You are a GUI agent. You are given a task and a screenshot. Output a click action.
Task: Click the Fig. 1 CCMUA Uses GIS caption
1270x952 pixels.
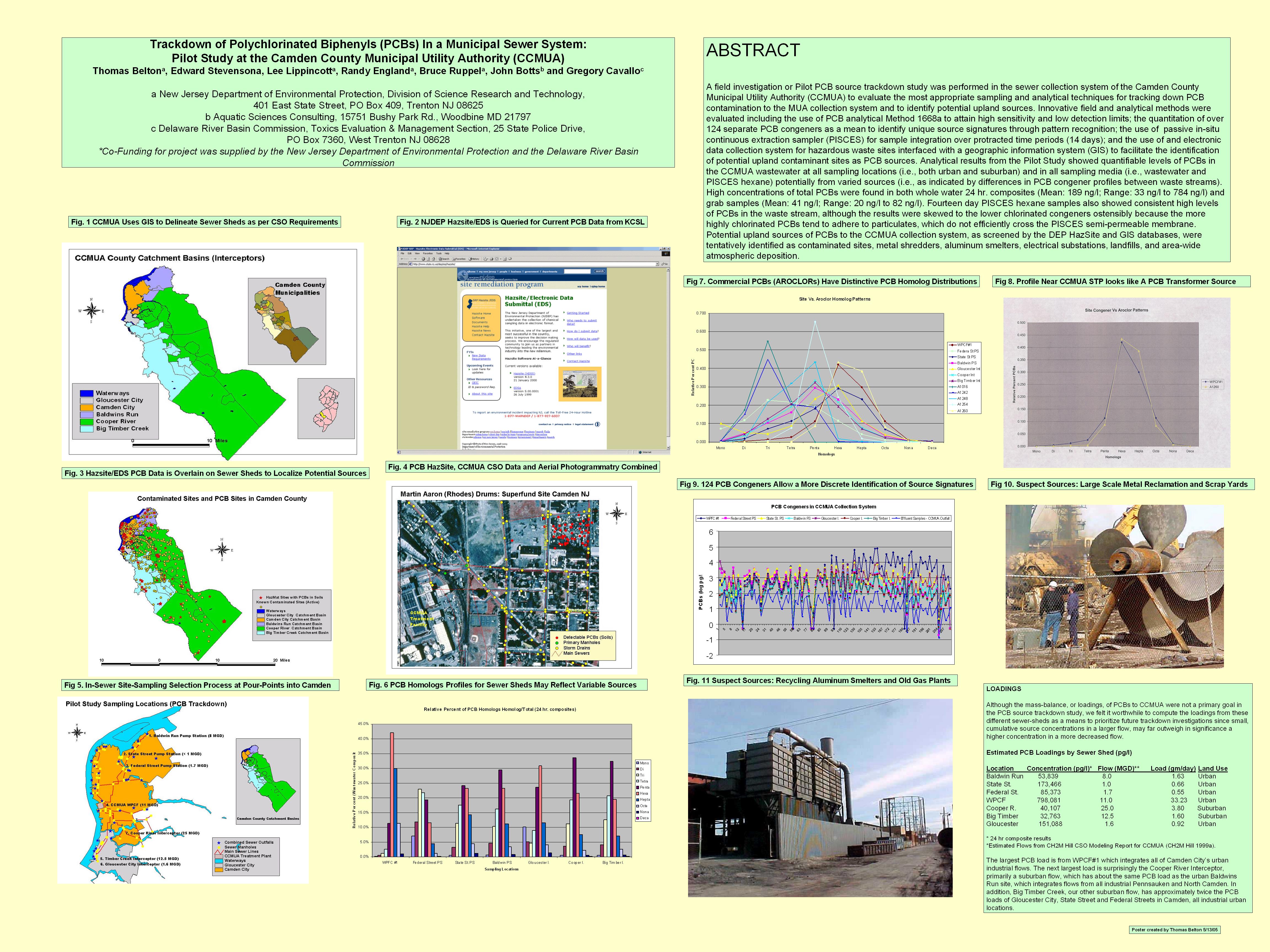coord(204,222)
